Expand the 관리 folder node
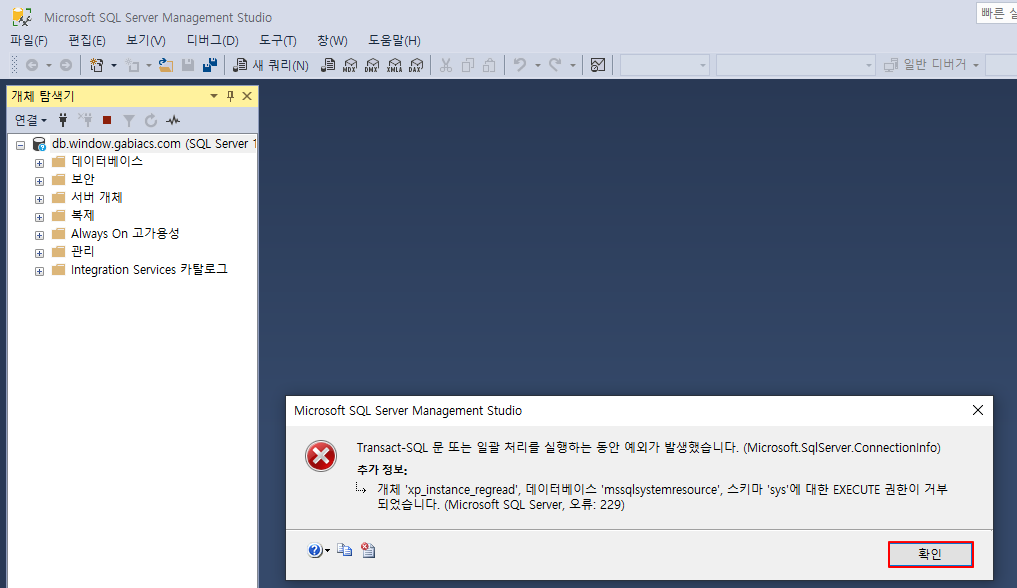 39,253
